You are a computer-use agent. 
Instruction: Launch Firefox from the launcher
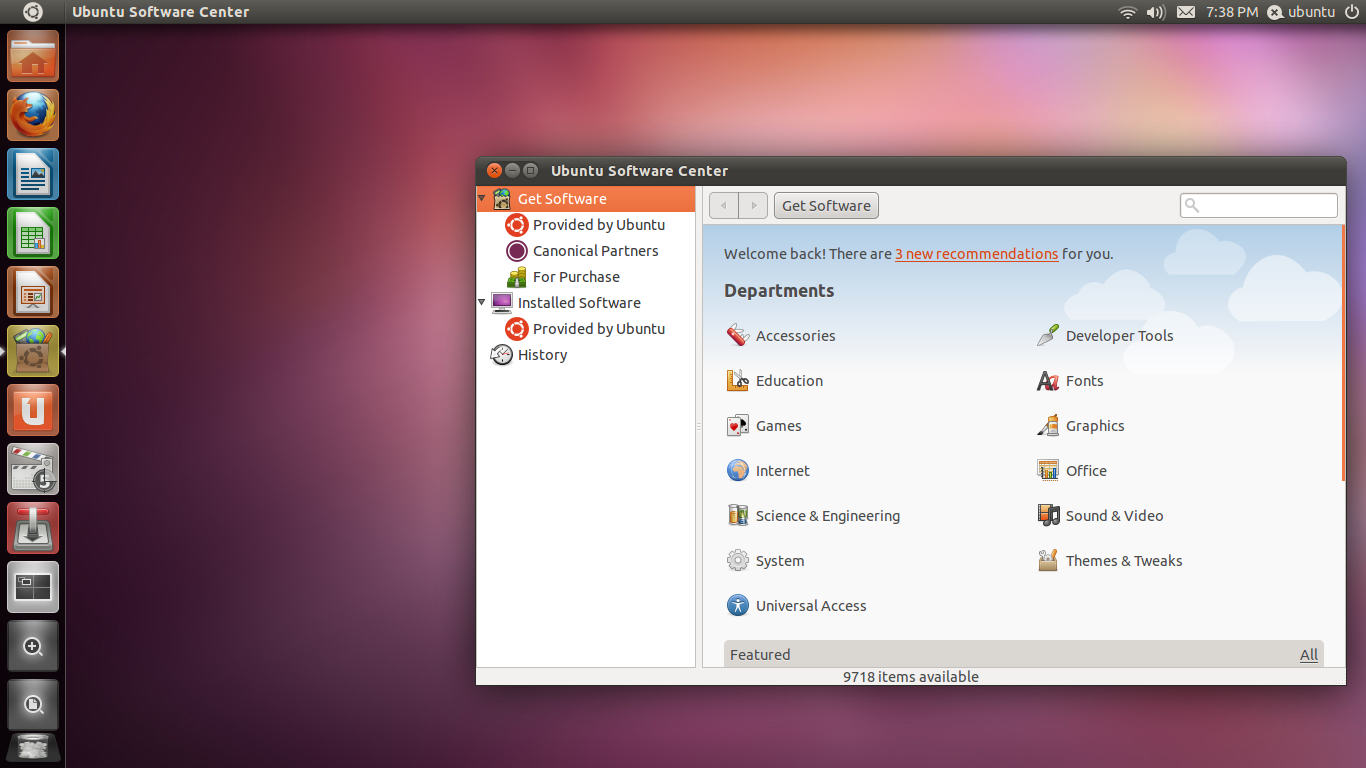click(33, 115)
